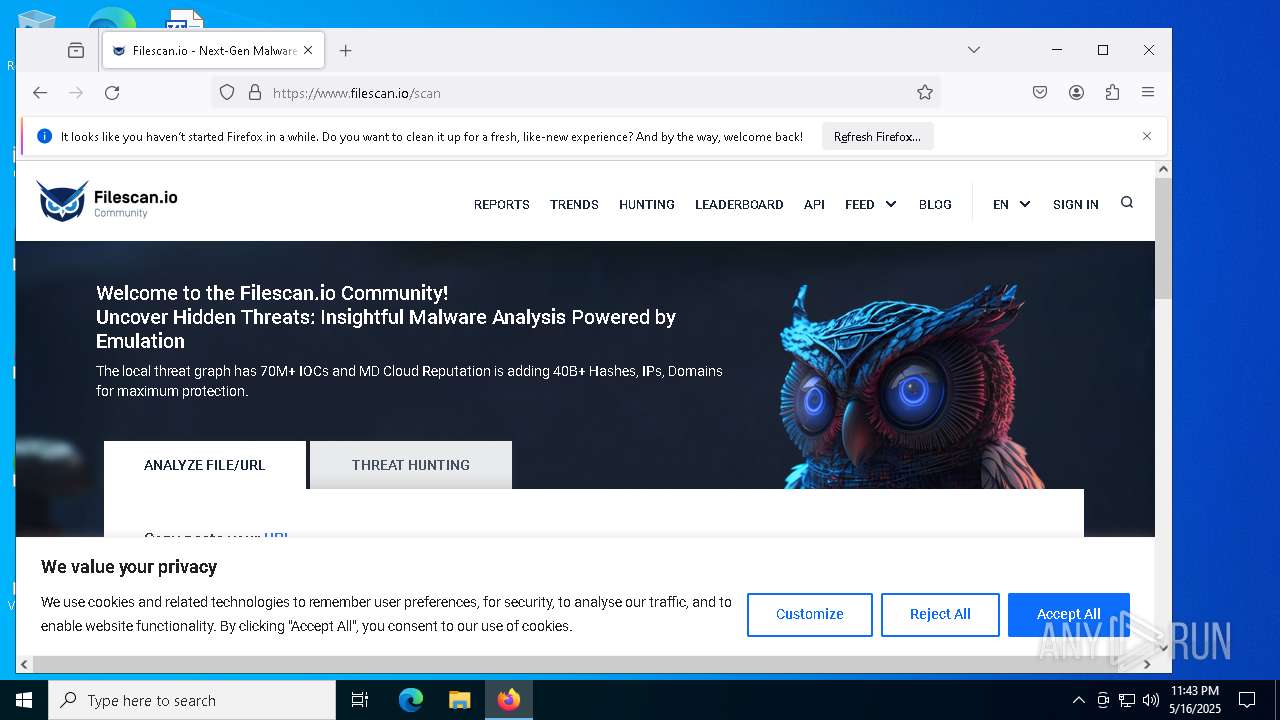Click the Firefox back arrow button
Viewport: 1280px width, 720px height.
click(40, 93)
